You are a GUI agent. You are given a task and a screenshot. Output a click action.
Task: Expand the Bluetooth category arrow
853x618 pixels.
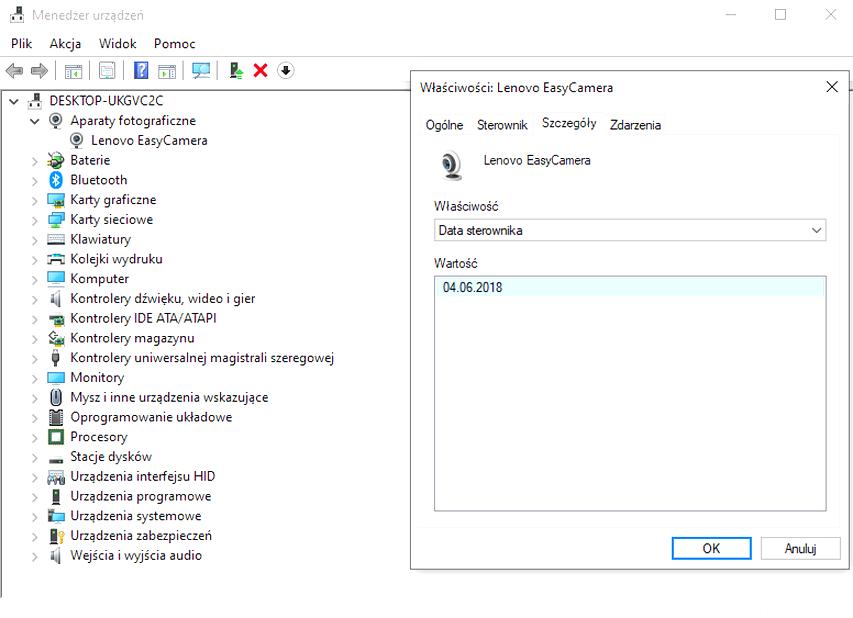pos(35,181)
